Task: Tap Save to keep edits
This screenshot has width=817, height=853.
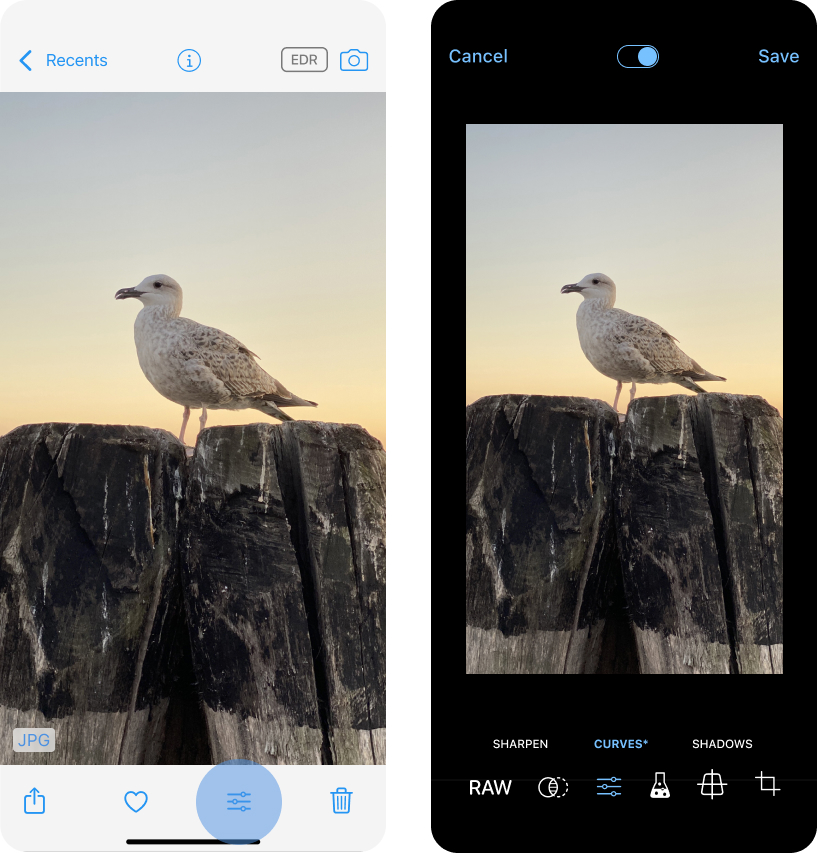Action: (778, 56)
